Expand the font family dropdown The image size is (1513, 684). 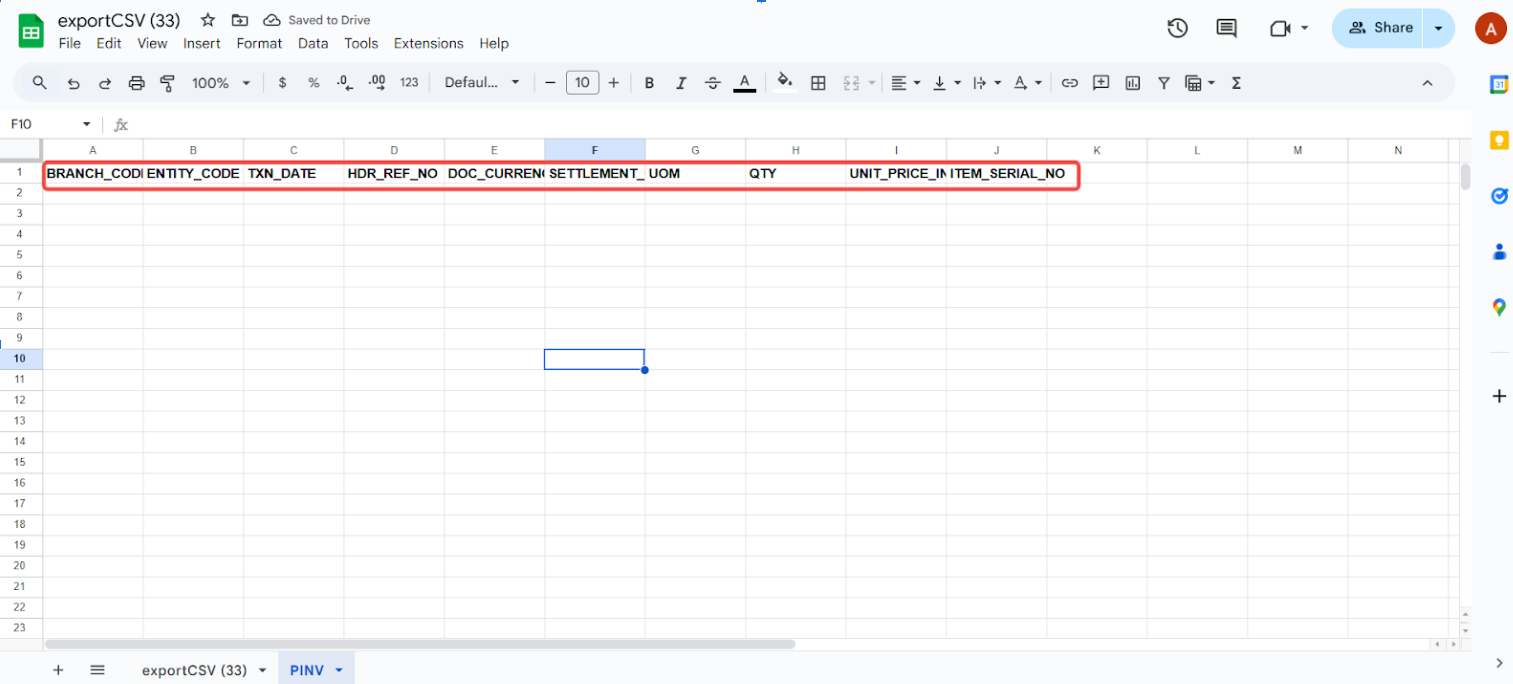pos(482,83)
